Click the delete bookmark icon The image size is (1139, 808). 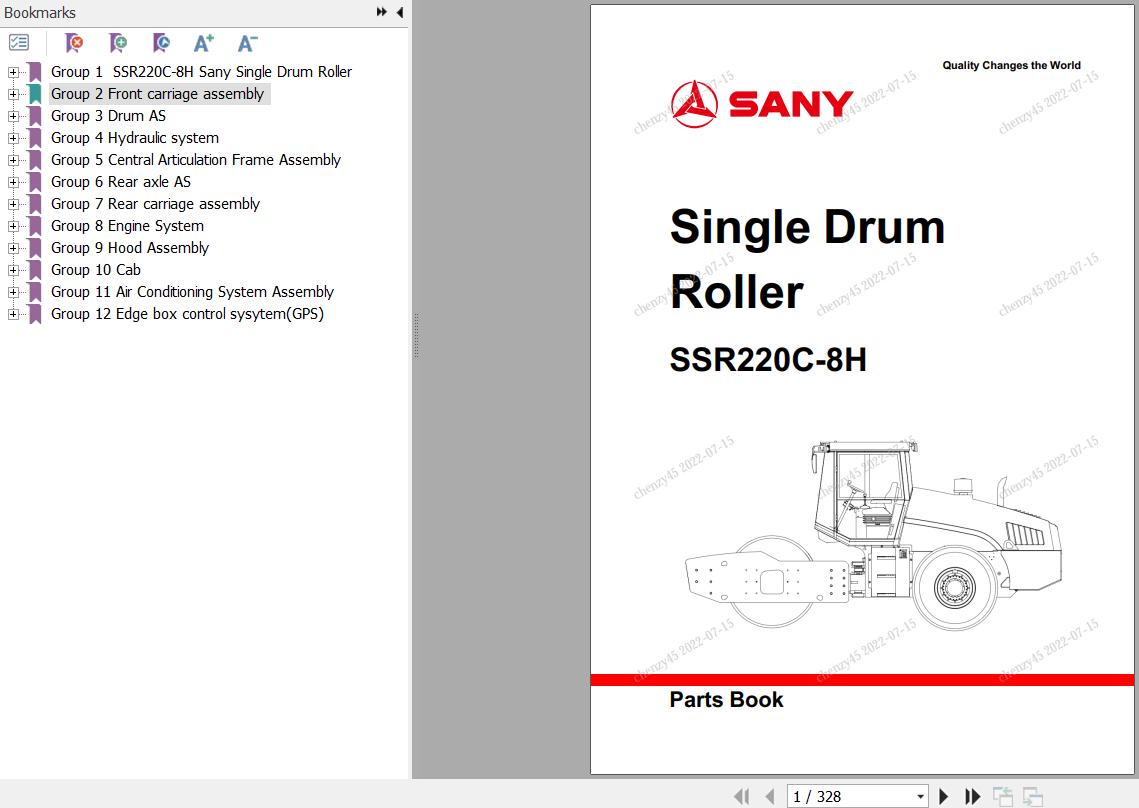pyautogui.click(x=74, y=43)
